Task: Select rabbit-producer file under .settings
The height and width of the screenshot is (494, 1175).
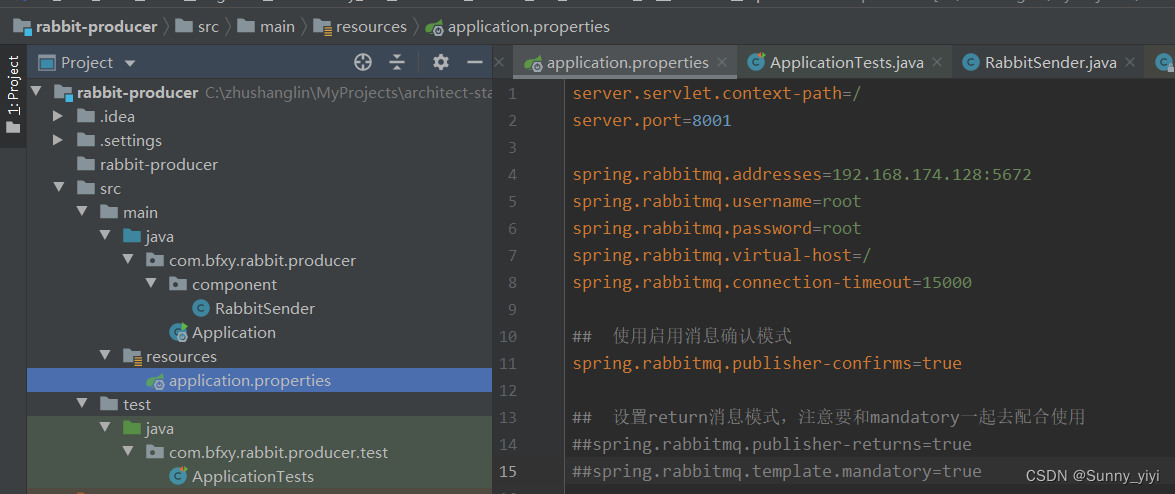Action: 159,164
